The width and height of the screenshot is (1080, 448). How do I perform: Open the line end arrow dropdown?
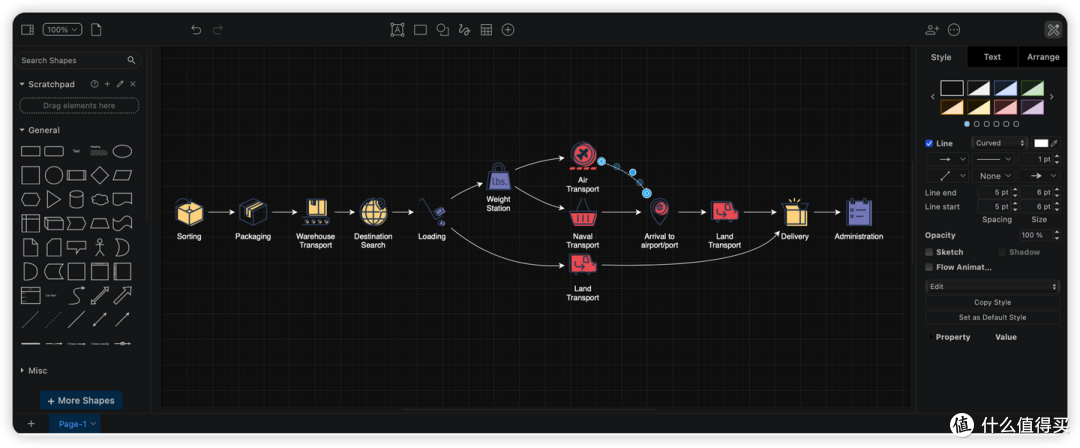click(x=1039, y=176)
